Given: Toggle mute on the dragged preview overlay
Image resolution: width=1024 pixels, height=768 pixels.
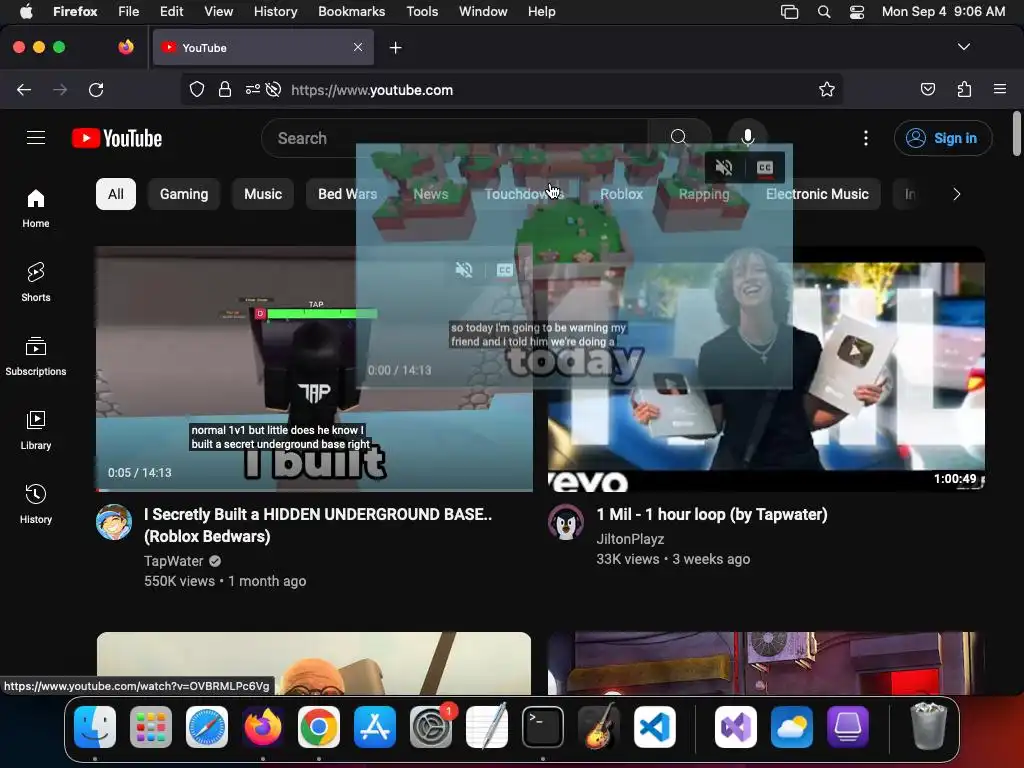Looking at the screenshot, I should click(724, 168).
